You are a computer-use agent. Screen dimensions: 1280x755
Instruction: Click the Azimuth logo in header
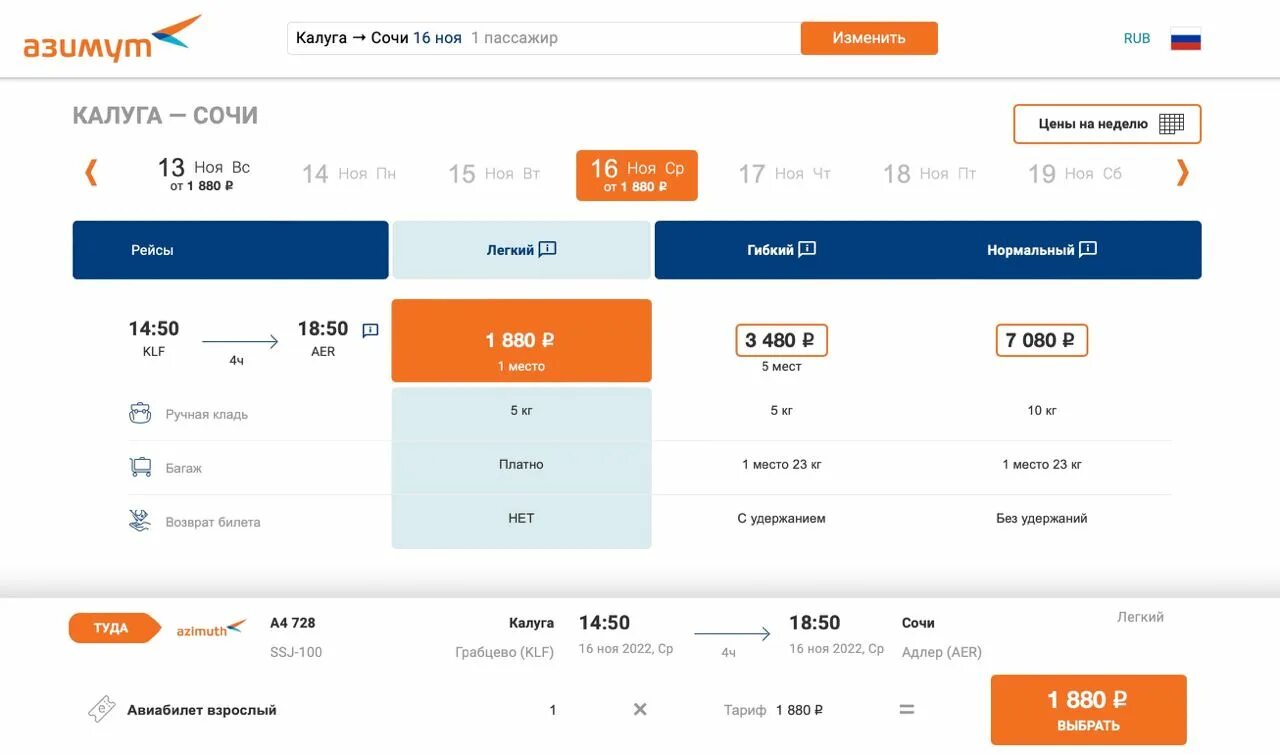click(112, 39)
